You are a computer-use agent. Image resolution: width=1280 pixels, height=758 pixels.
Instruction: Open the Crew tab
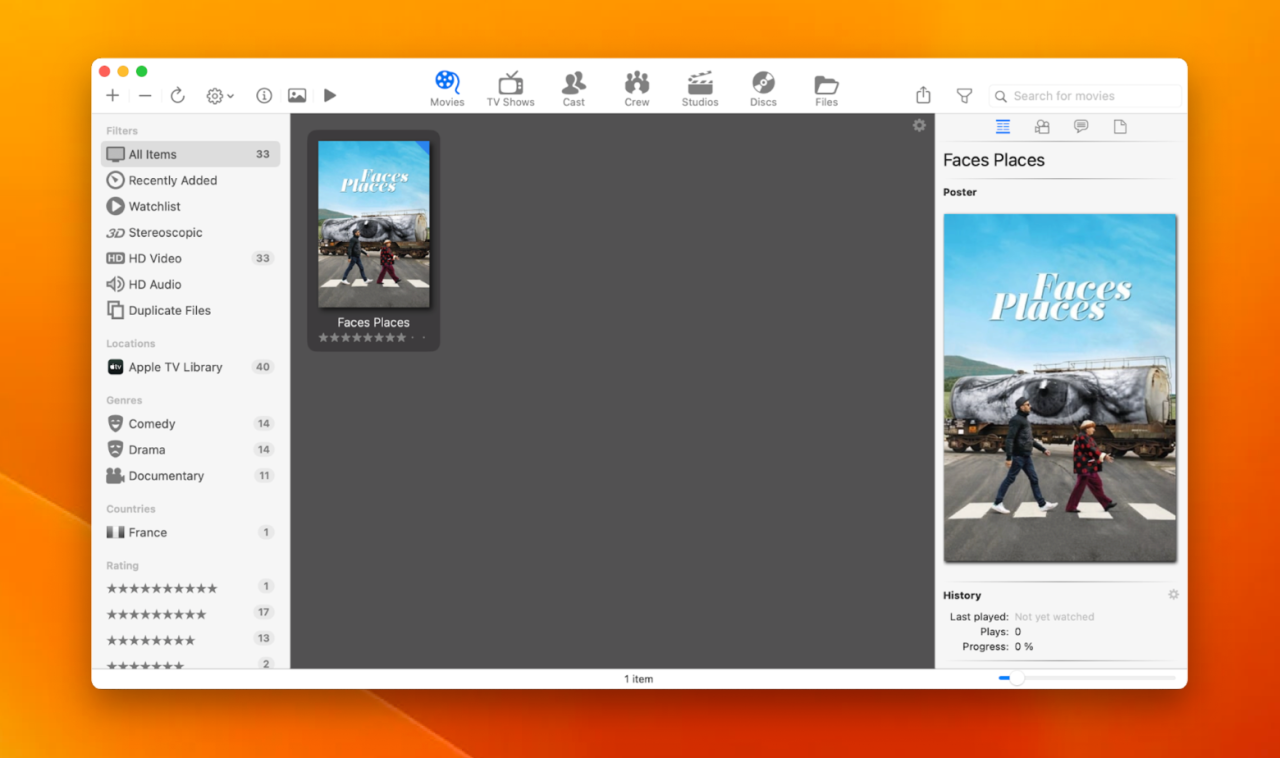(637, 89)
